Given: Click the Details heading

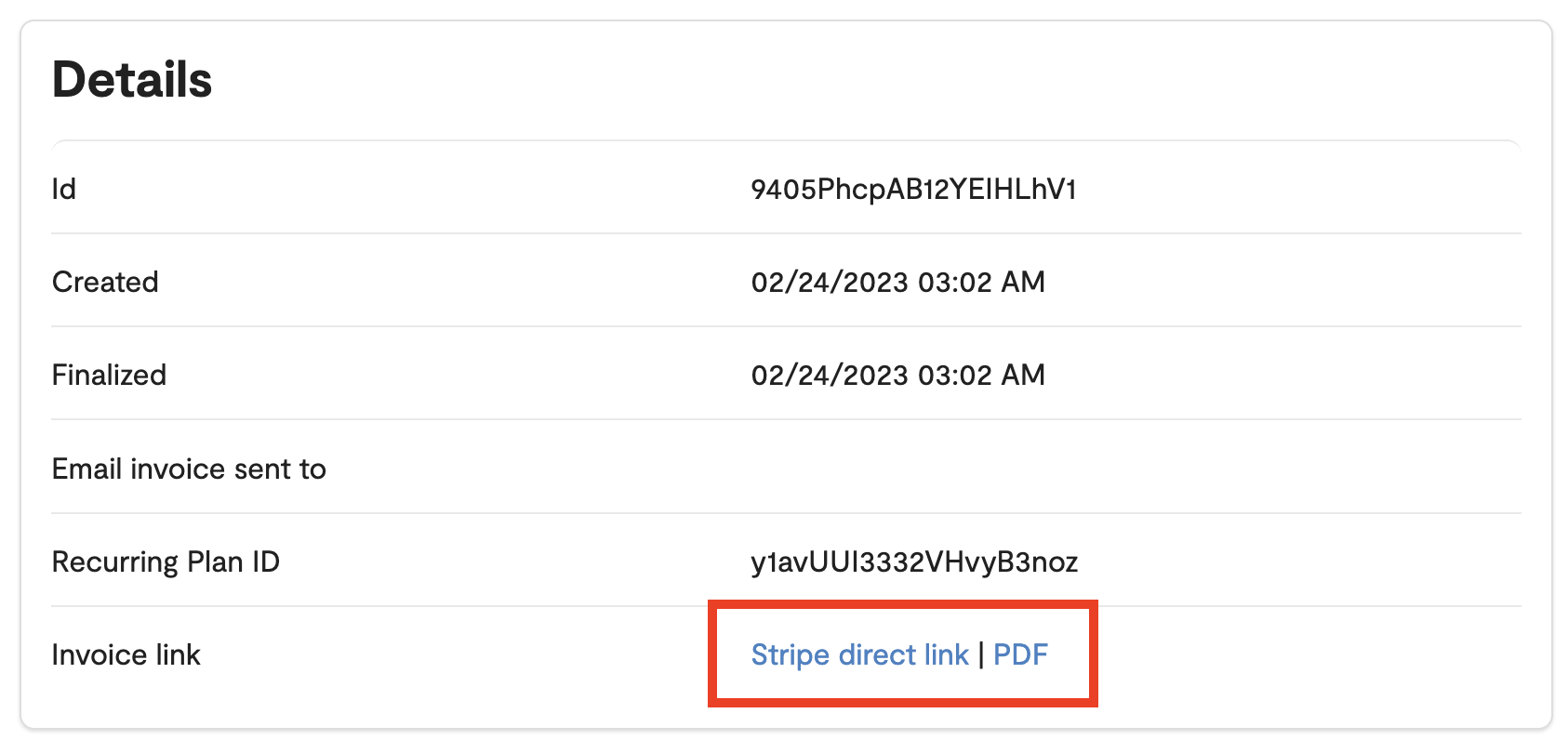Looking at the screenshot, I should (132, 79).
